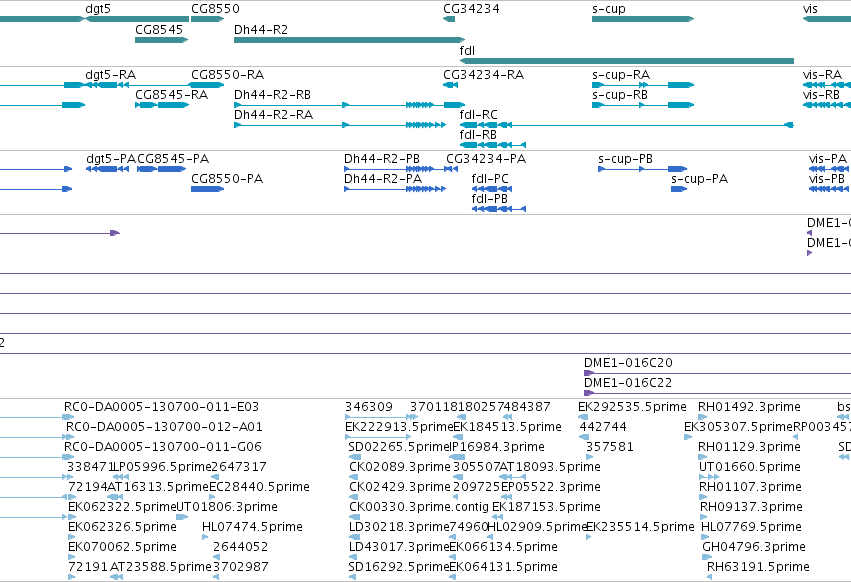Select EST 2644052

tap(240, 547)
